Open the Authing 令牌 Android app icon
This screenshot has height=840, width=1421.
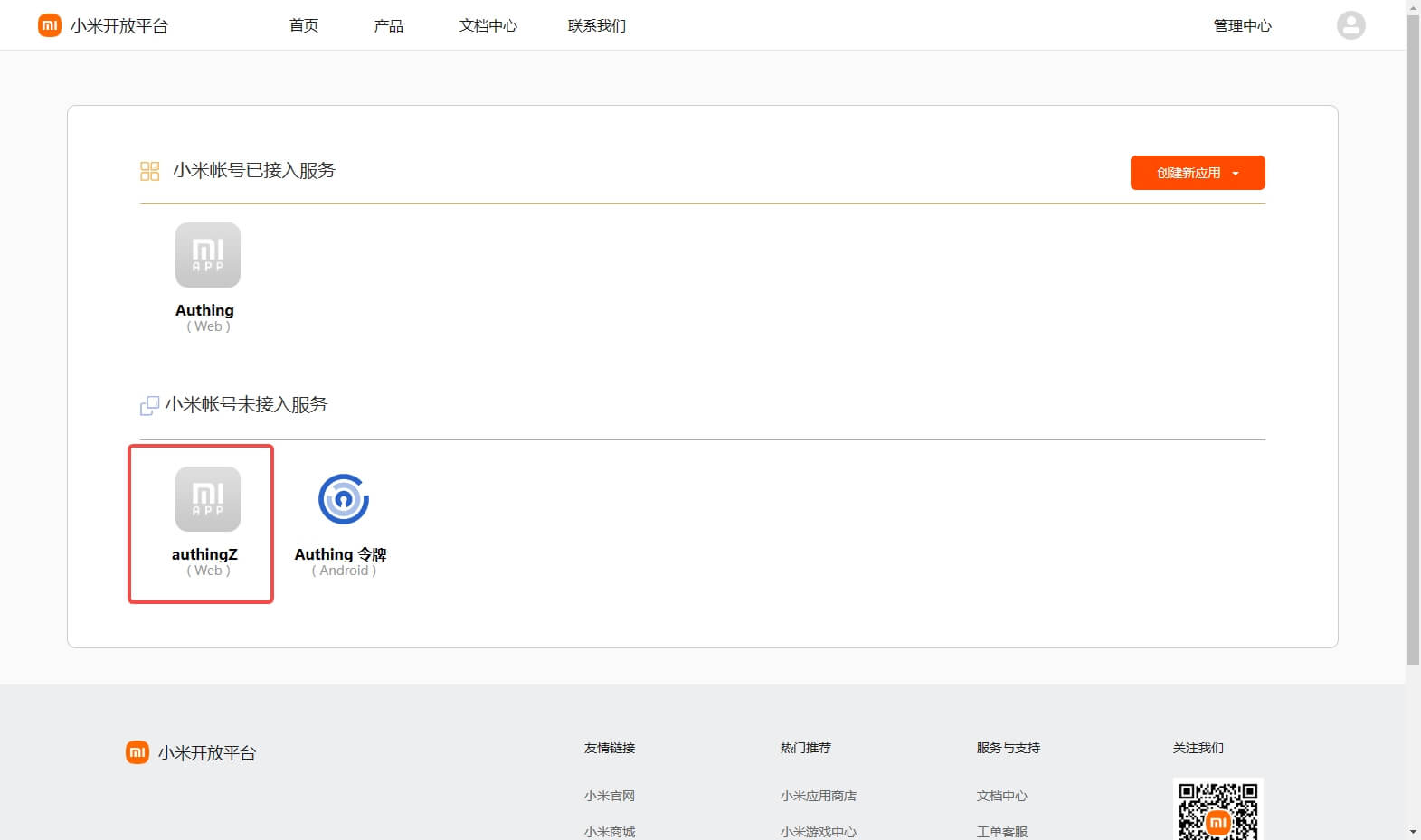tap(343, 499)
